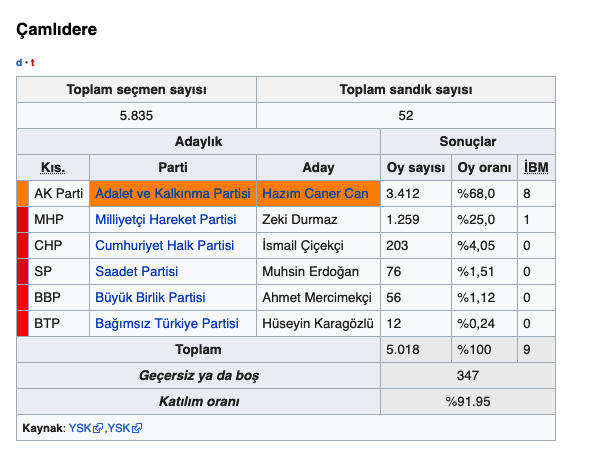Click candidate name İsmail Çiçekçi
603x463 pixels.
tap(303, 245)
